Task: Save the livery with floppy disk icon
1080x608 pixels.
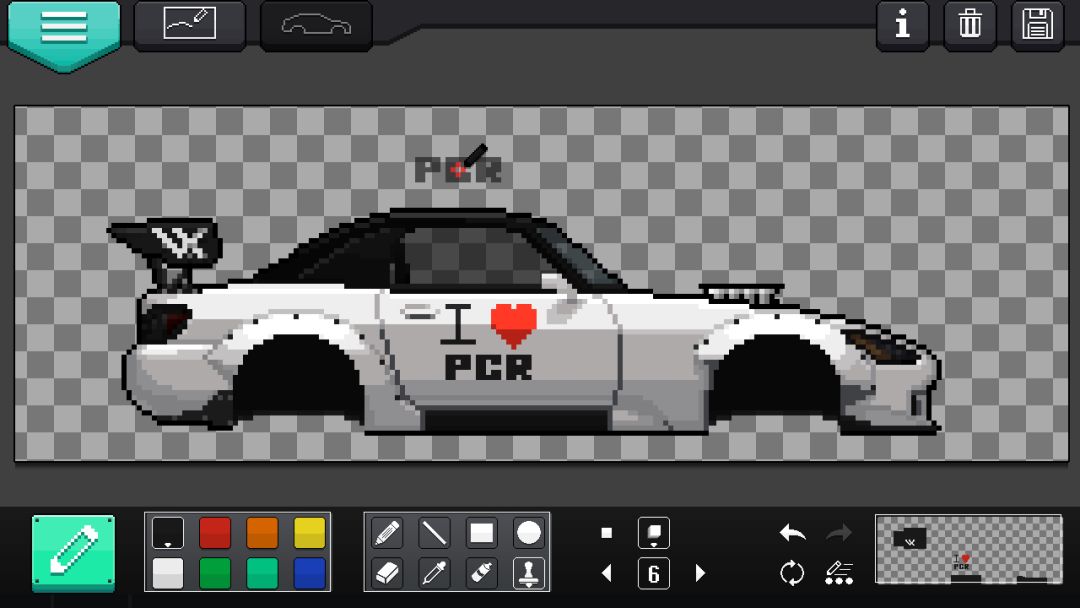Action: [1037, 24]
